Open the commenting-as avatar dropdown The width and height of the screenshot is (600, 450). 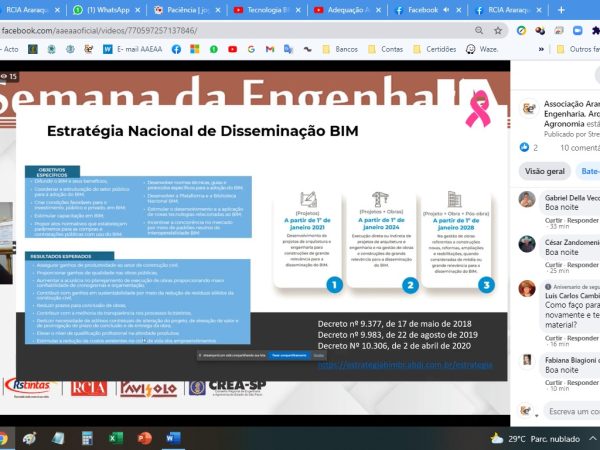pos(528,411)
